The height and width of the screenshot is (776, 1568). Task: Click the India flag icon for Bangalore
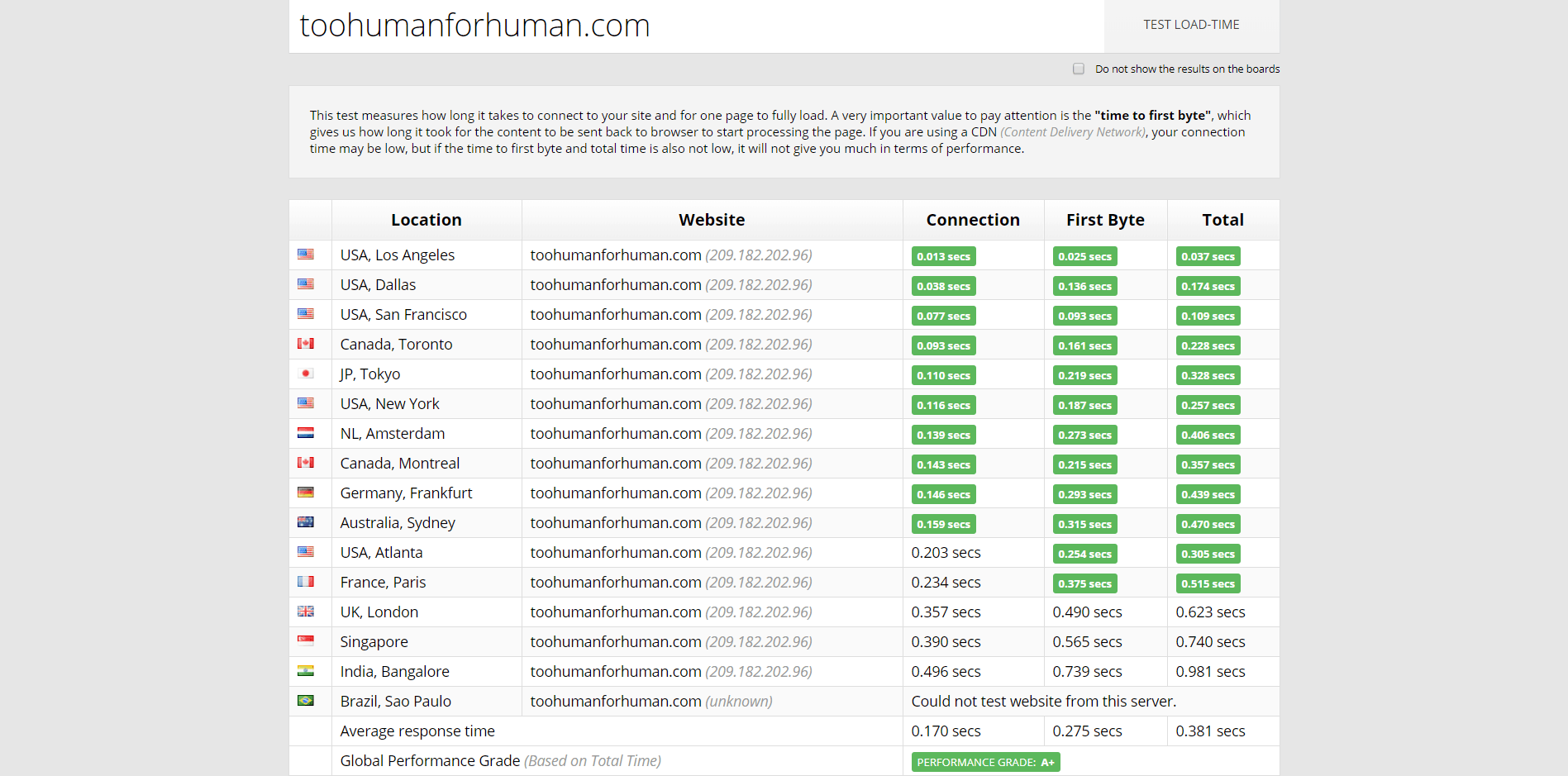click(x=306, y=671)
